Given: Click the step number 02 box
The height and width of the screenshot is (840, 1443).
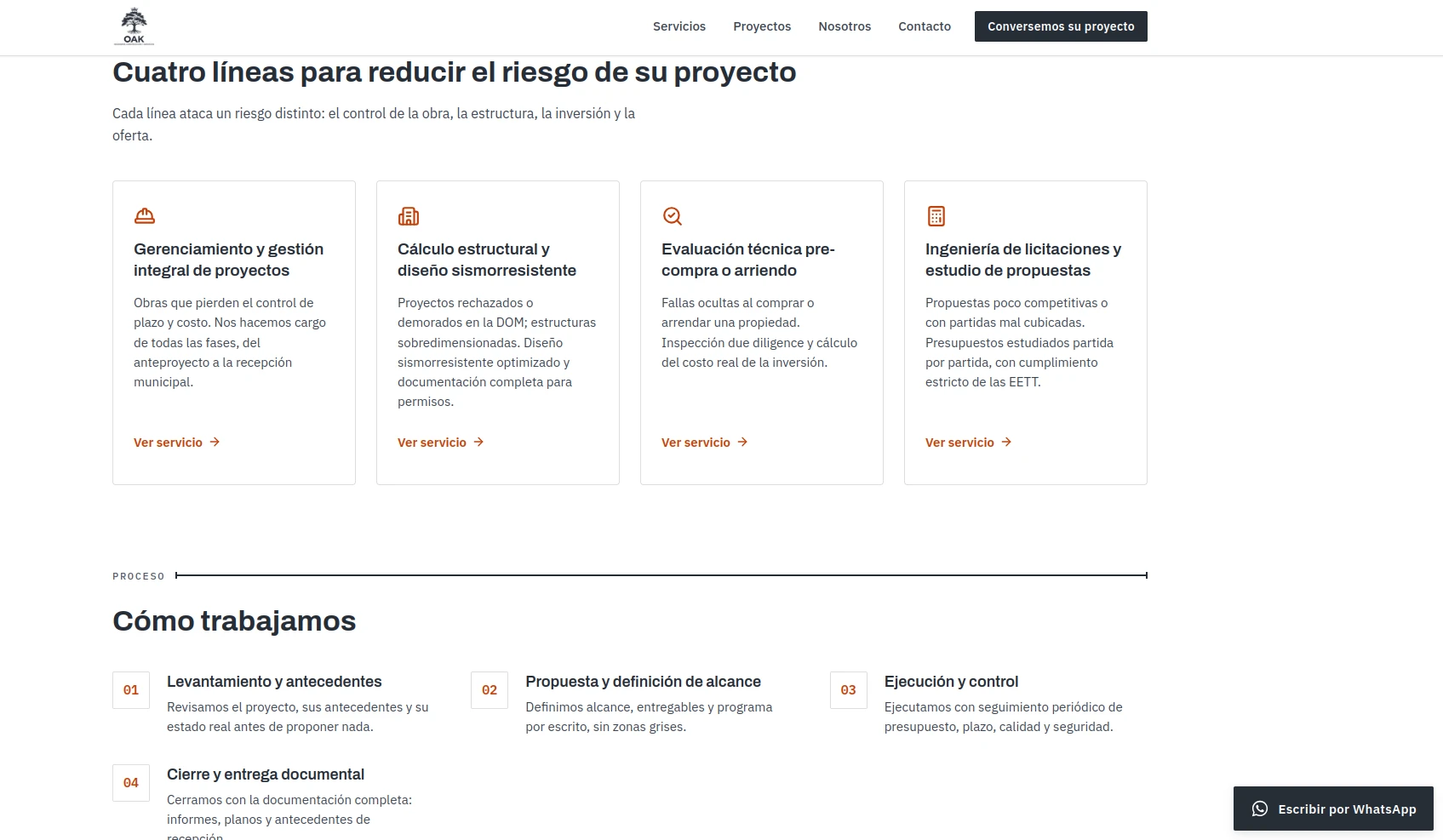Looking at the screenshot, I should [x=490, y=690].
